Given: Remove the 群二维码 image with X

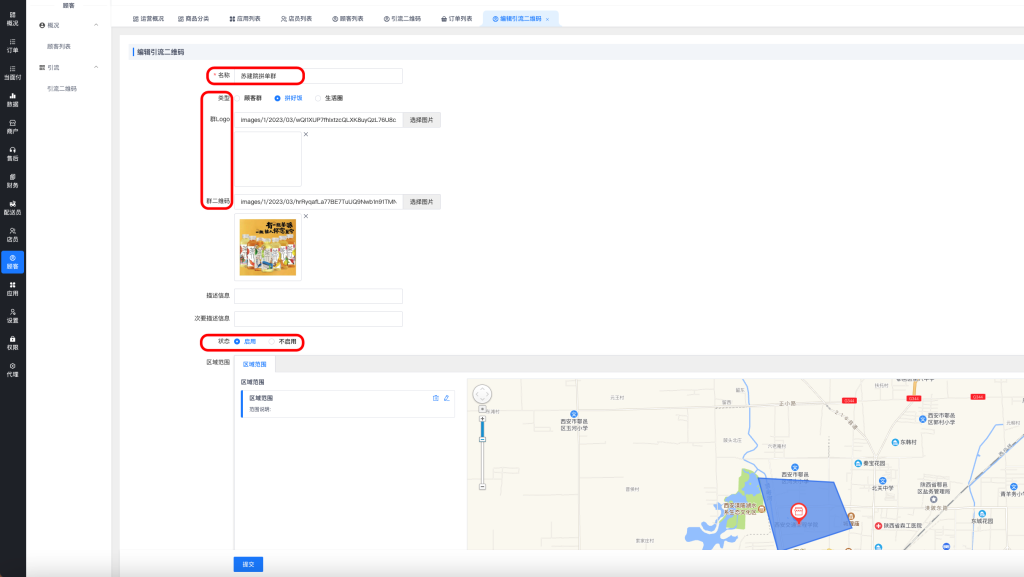Looking at the screenshot, I should coord(305,216).
